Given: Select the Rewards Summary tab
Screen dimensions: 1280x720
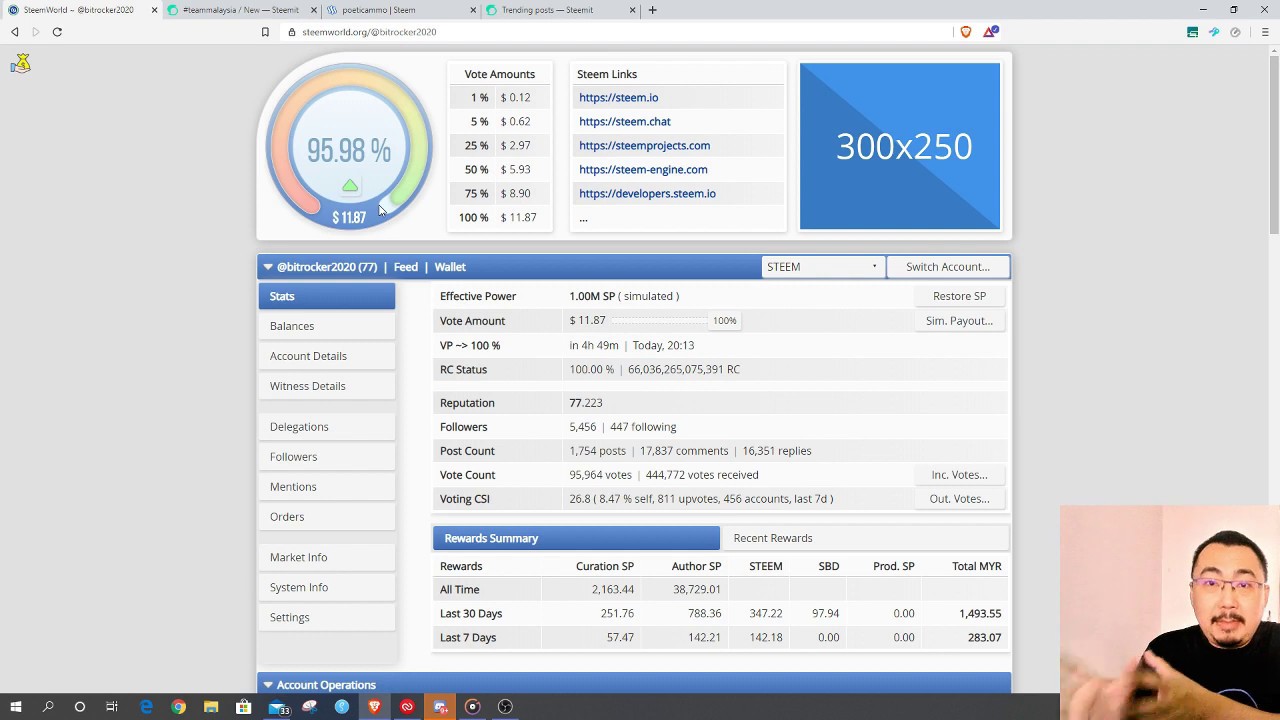Looking at the screenshot, I should (x=576, y=538).
